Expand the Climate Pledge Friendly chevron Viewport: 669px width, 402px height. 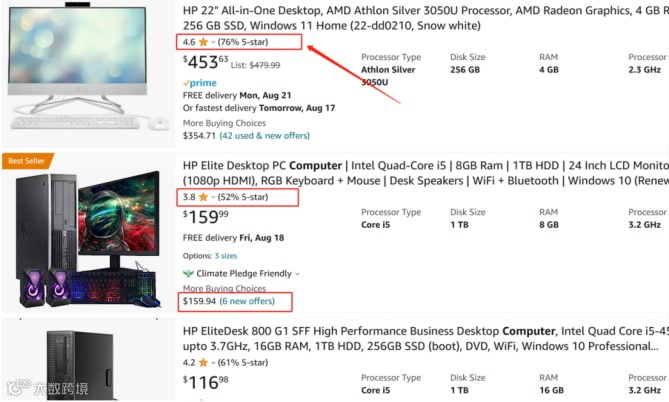point(297,274)
